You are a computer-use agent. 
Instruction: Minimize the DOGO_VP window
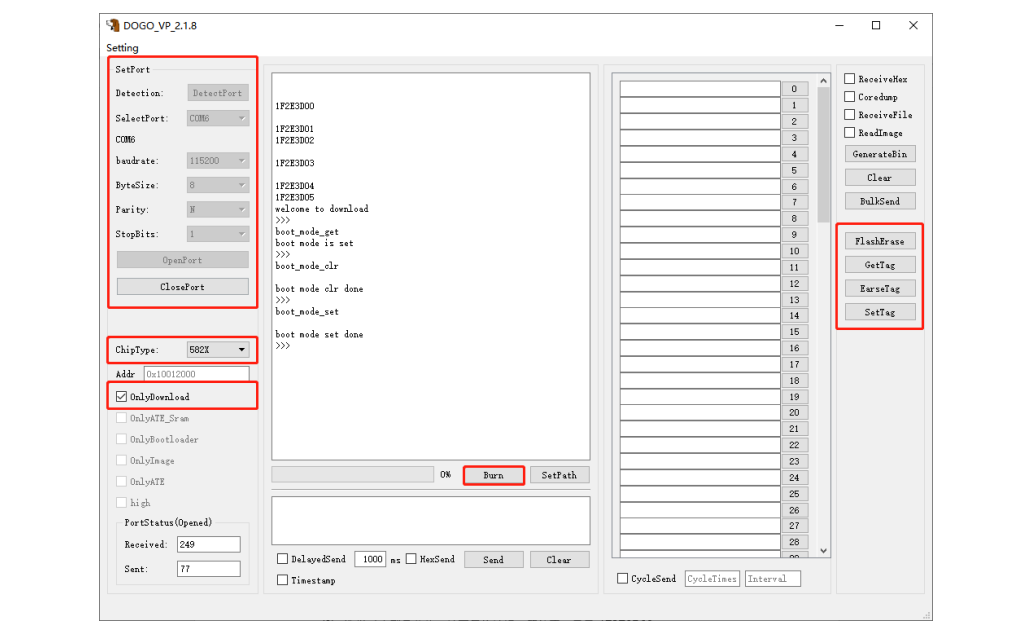coord(840,25)
